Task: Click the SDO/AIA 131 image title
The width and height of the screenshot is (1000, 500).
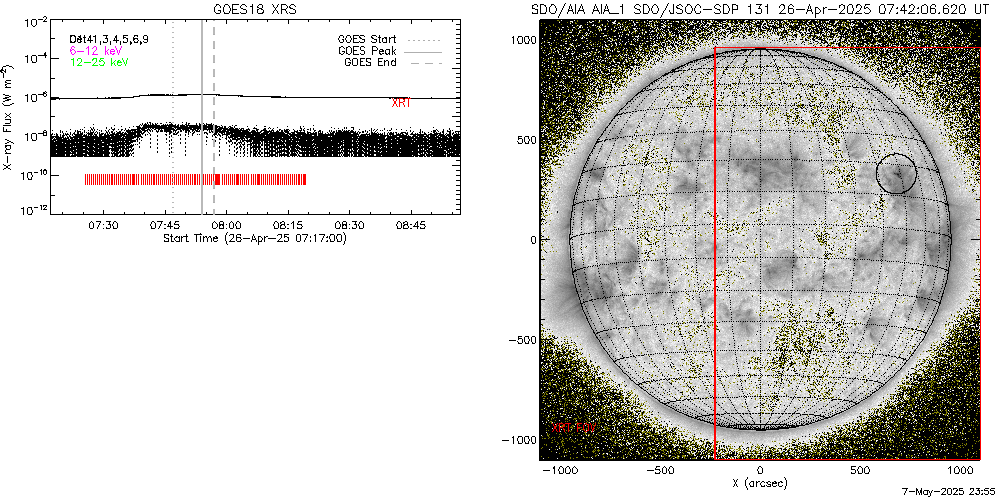Action: [x=760, y=10]
